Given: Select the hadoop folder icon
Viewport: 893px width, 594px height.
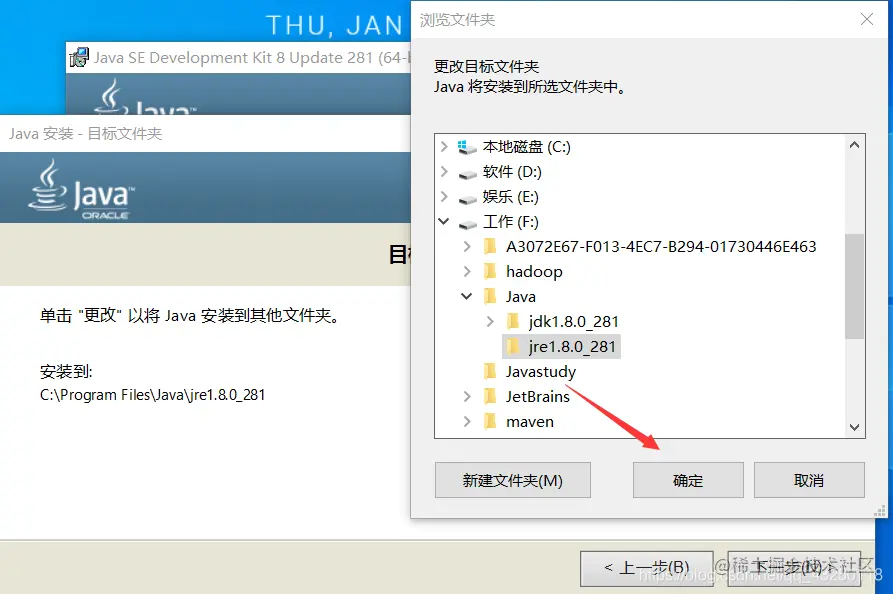Looking at the screenshot, I should click(490, 271).
